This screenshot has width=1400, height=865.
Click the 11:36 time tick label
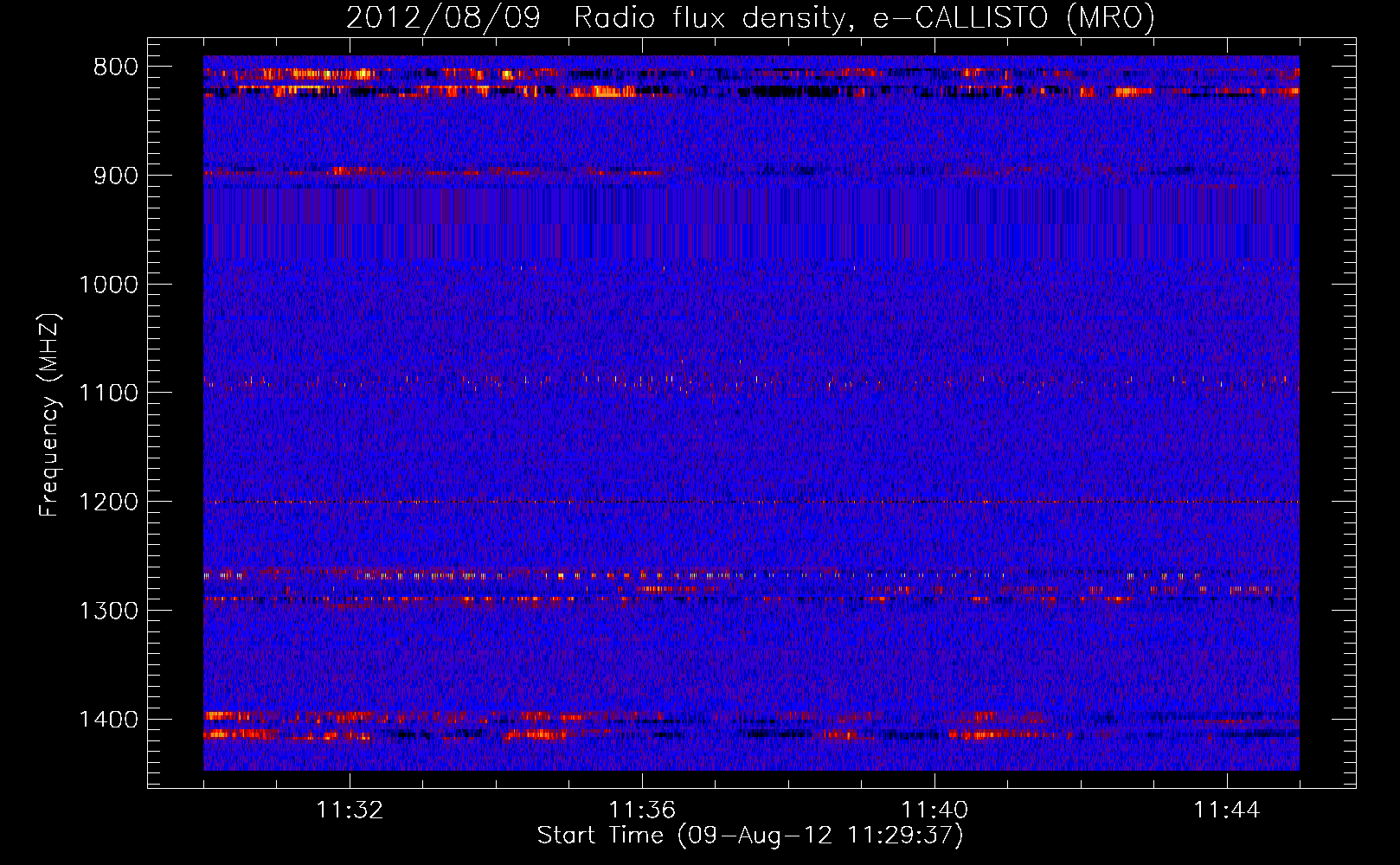point(642,811)
